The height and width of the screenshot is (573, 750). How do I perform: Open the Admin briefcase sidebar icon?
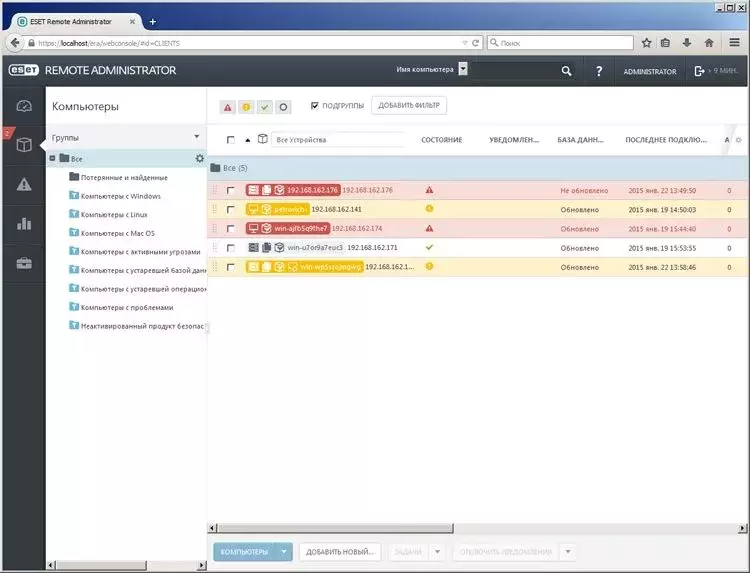[24, 263]
